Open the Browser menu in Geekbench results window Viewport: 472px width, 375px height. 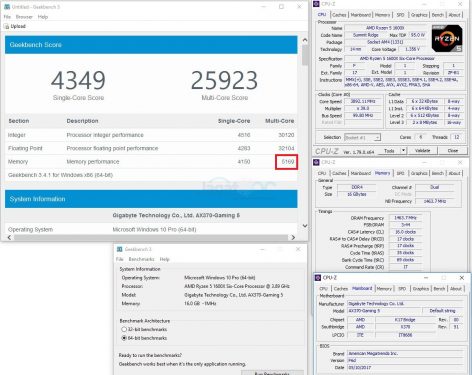24,17
